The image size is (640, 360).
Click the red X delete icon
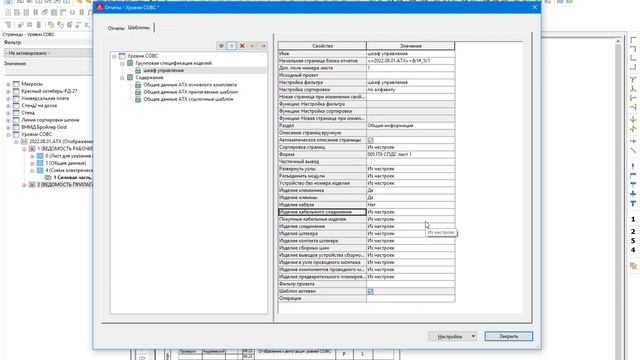pyautogui.click(x=242, y=46)
